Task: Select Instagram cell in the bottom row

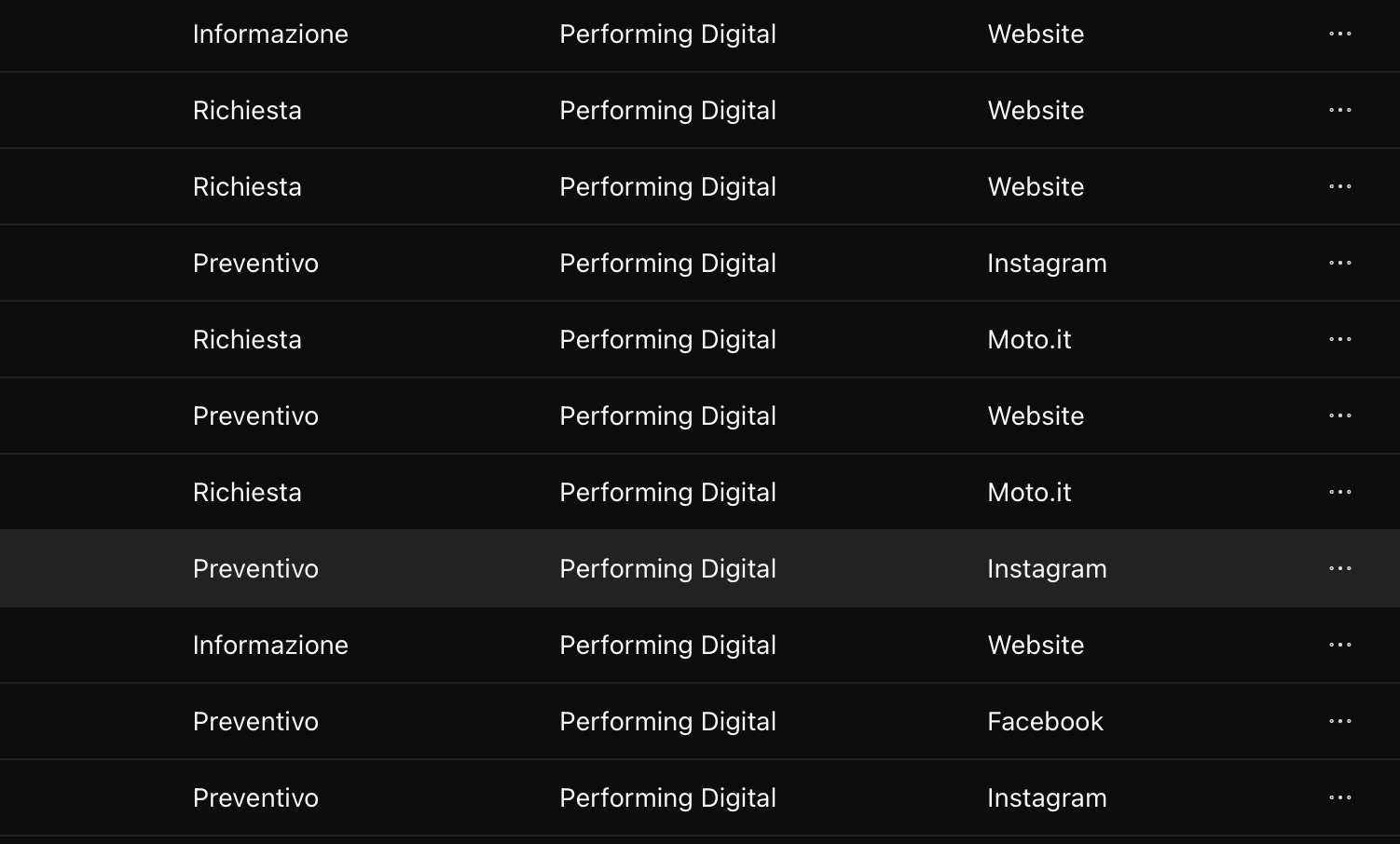Action: tap(1047, 798)
